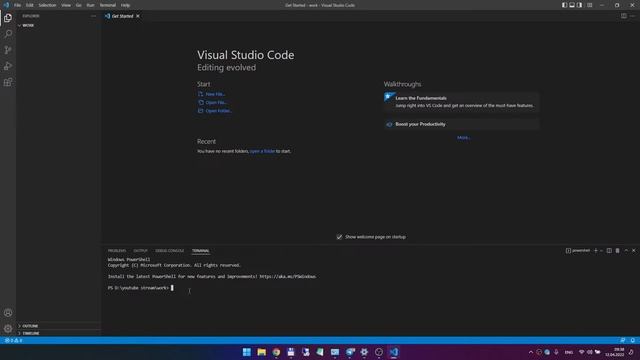Open the Go menu
This screenshot has width=640, height=360.
tap(78, 5)
